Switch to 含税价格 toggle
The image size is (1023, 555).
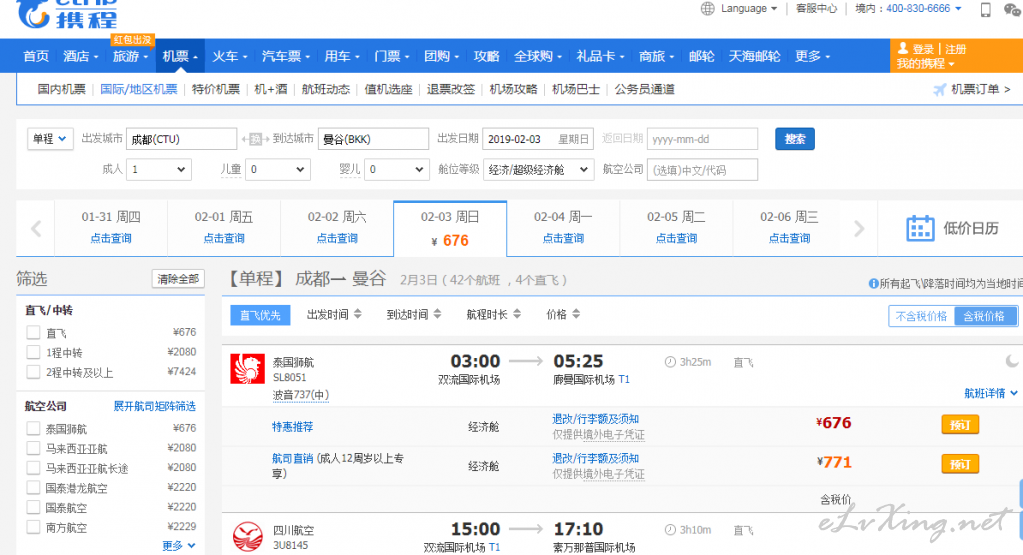pos(984,316)
